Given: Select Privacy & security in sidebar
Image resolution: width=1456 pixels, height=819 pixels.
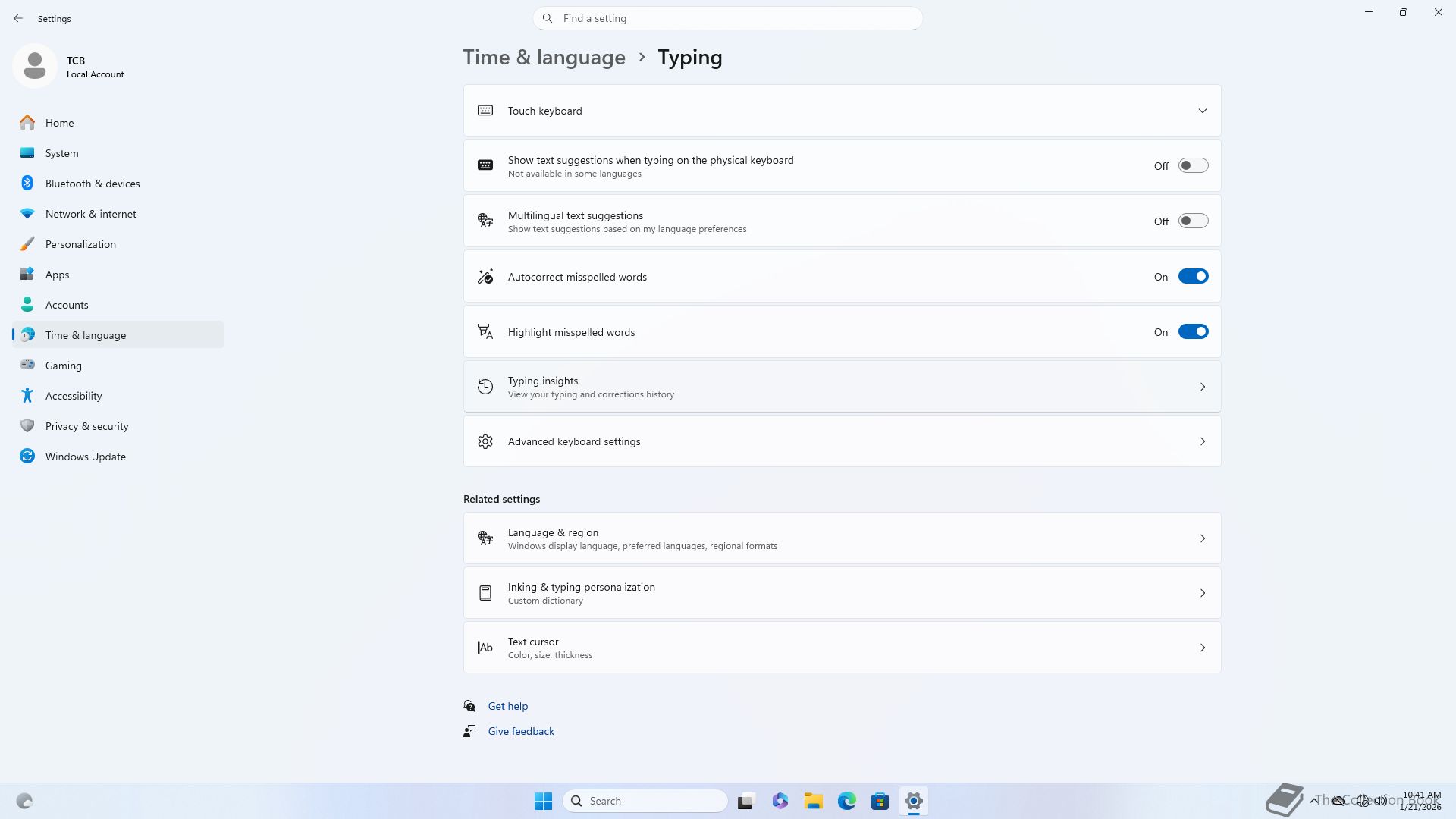Looking at the screenshot, I should point(86,426).
